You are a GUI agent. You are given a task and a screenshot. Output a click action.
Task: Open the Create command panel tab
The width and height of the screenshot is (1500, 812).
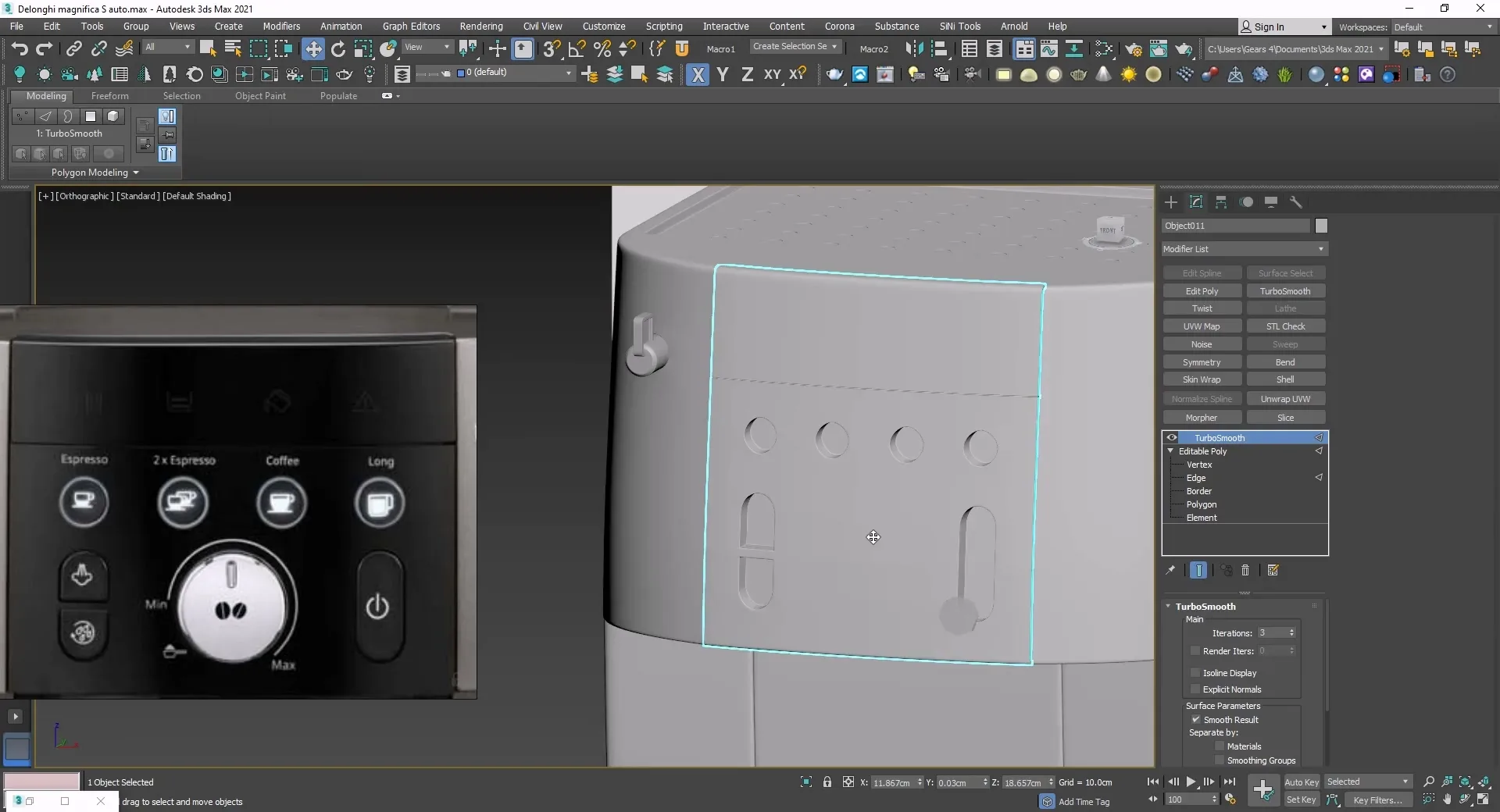click(x=1170, y=202)
